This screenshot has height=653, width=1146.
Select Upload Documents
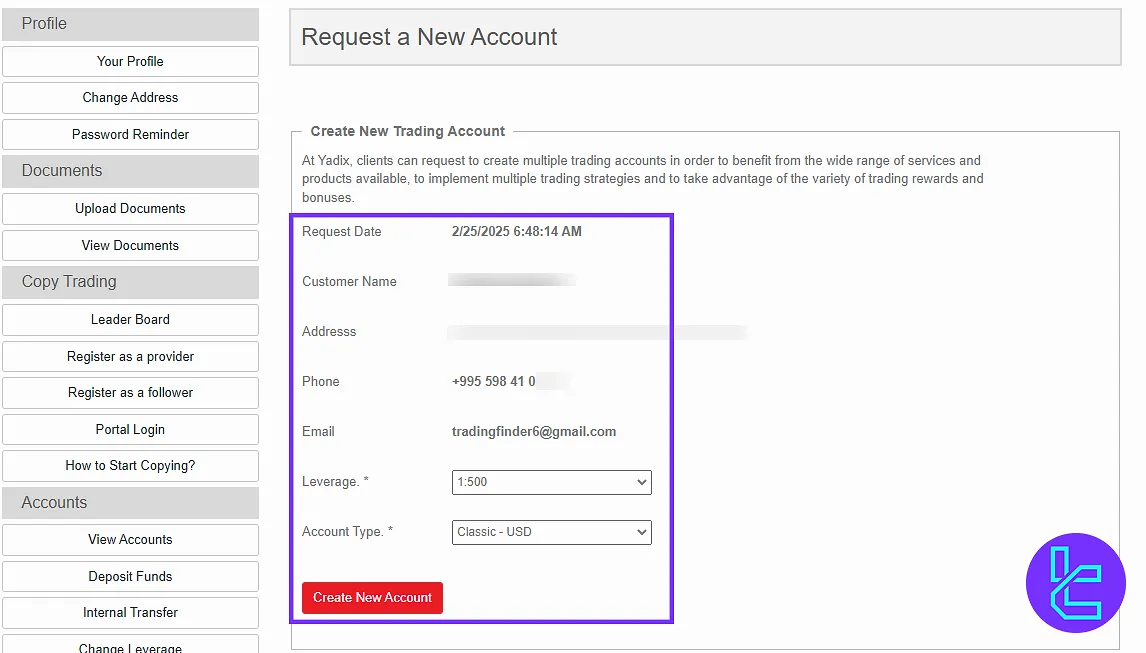(x=130, y=208)
